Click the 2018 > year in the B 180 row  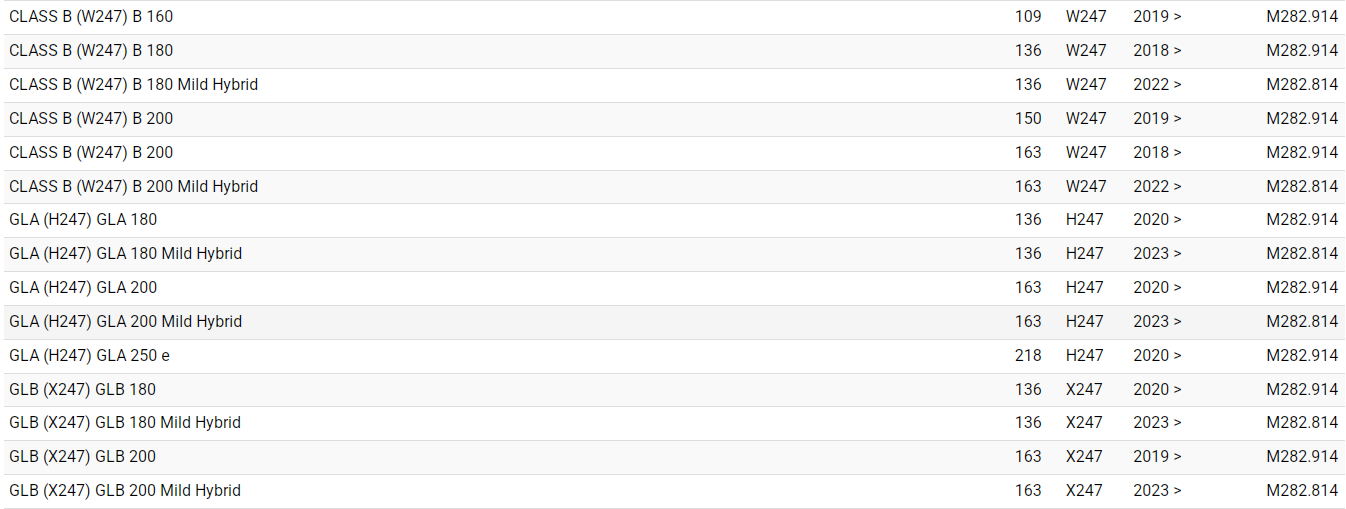(x=1157, y=51)
